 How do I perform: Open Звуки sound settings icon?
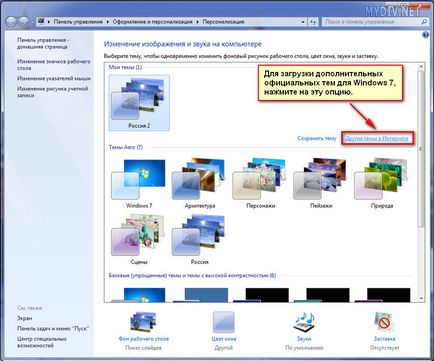(304, 322)
